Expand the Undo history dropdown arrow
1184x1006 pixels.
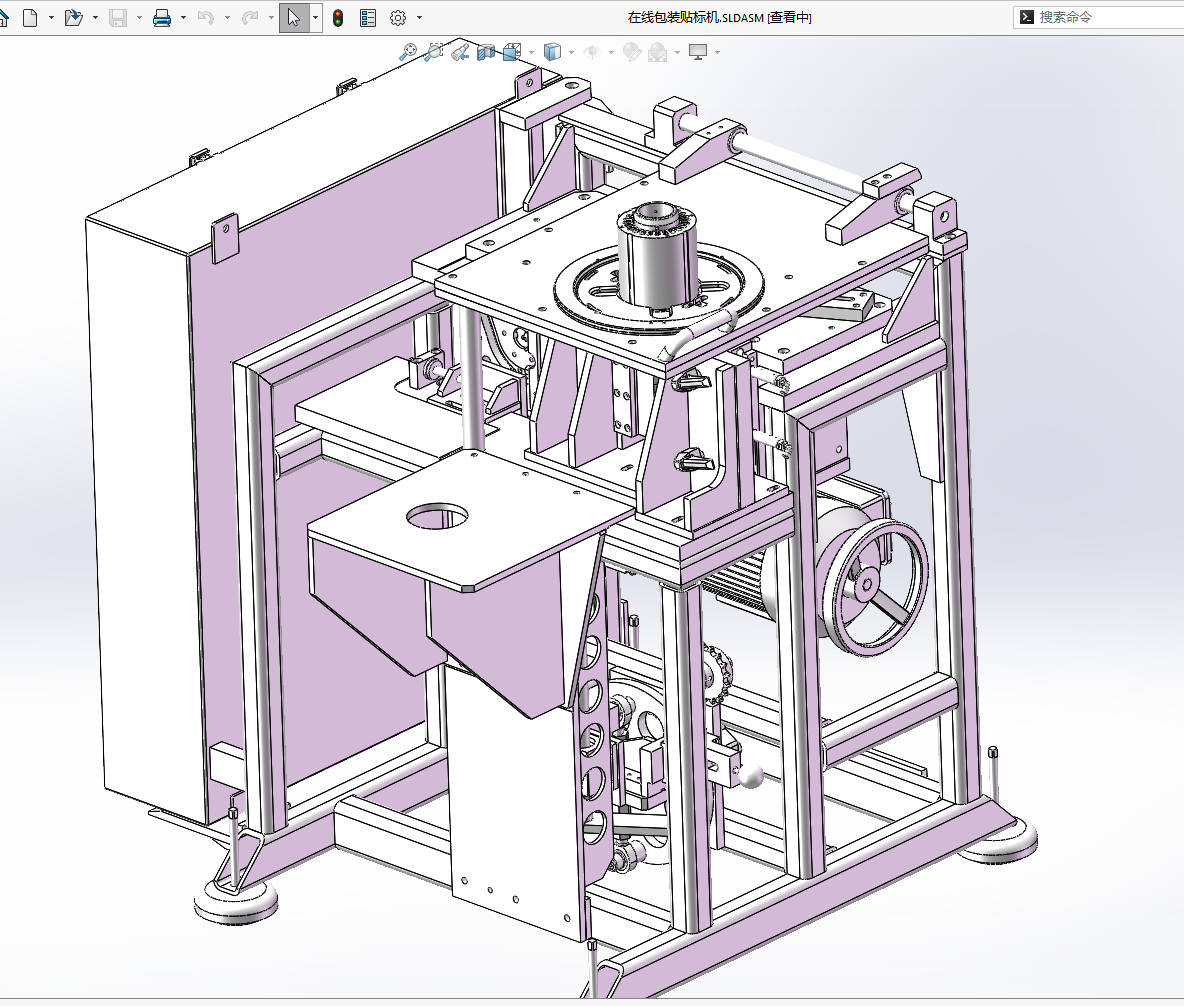point(227,17)
